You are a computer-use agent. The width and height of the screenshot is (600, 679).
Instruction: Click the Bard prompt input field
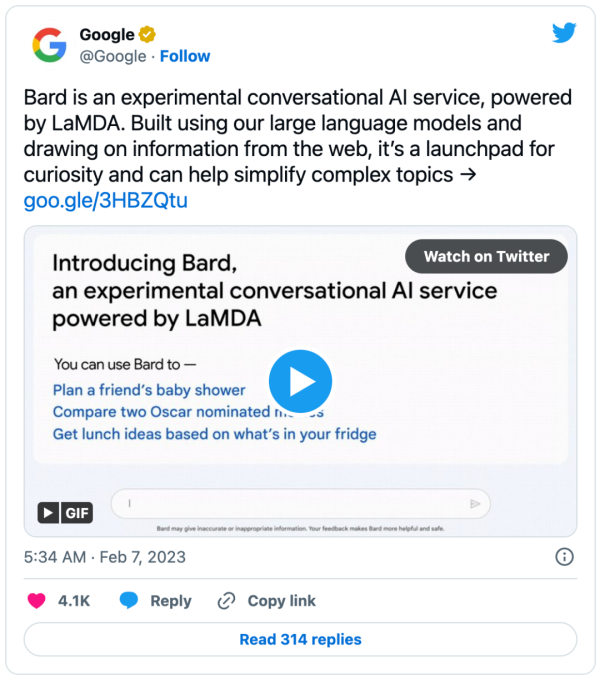click(x=300, y=504)
